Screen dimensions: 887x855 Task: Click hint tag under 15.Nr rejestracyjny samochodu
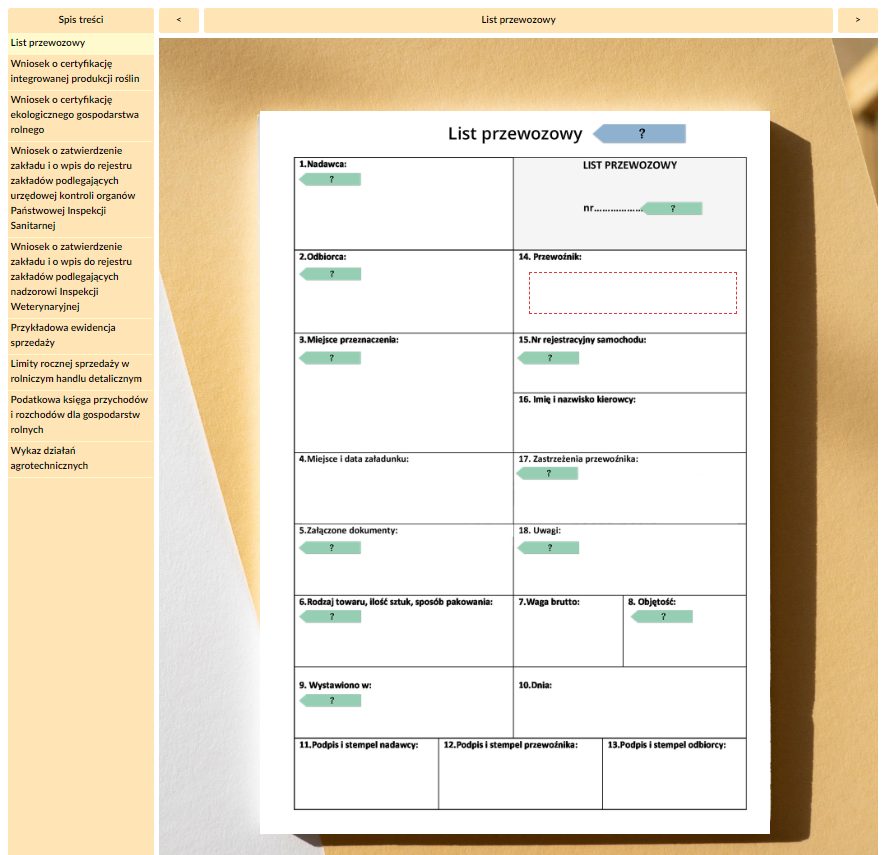(x=549, y=358)
